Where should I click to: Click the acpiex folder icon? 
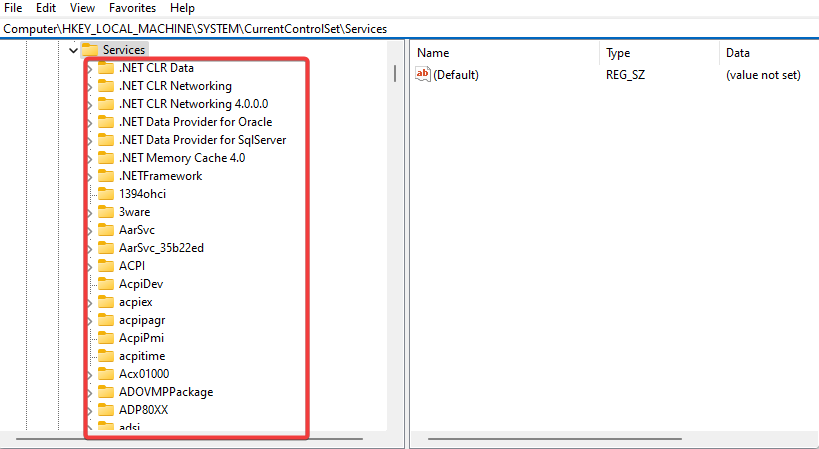click(106, 302)
